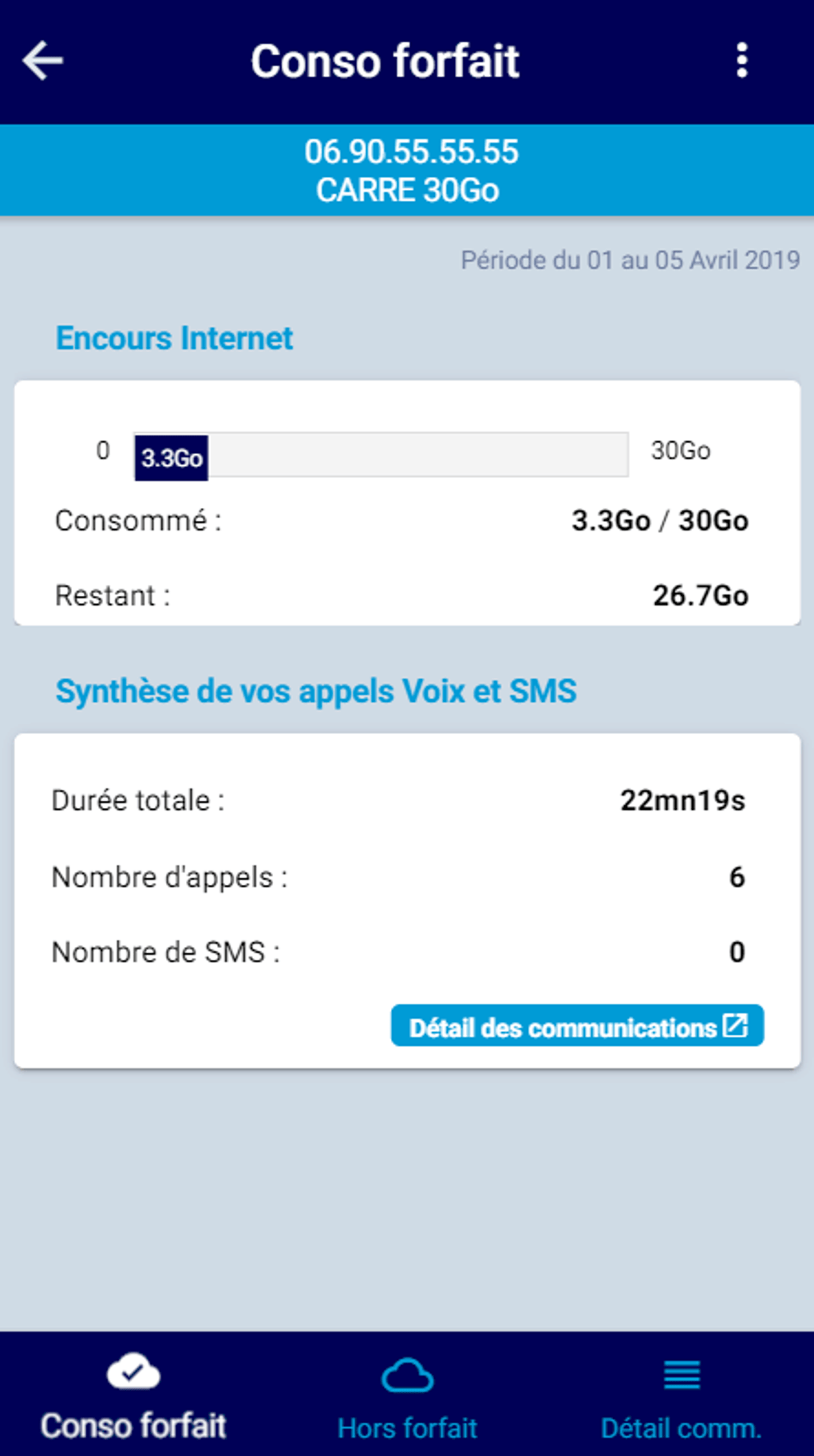This screenshot has height=1456, width=814.
Task: Tap the Conso forfait page title
Action: pyautogui.click(x=385, y=61)
